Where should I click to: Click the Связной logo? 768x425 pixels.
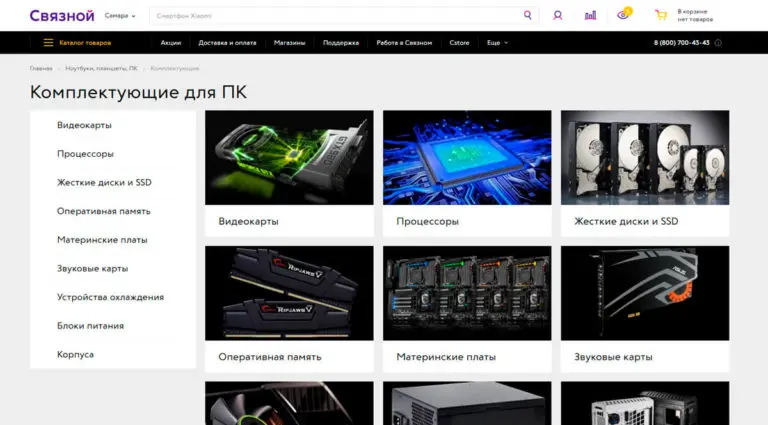62,16
